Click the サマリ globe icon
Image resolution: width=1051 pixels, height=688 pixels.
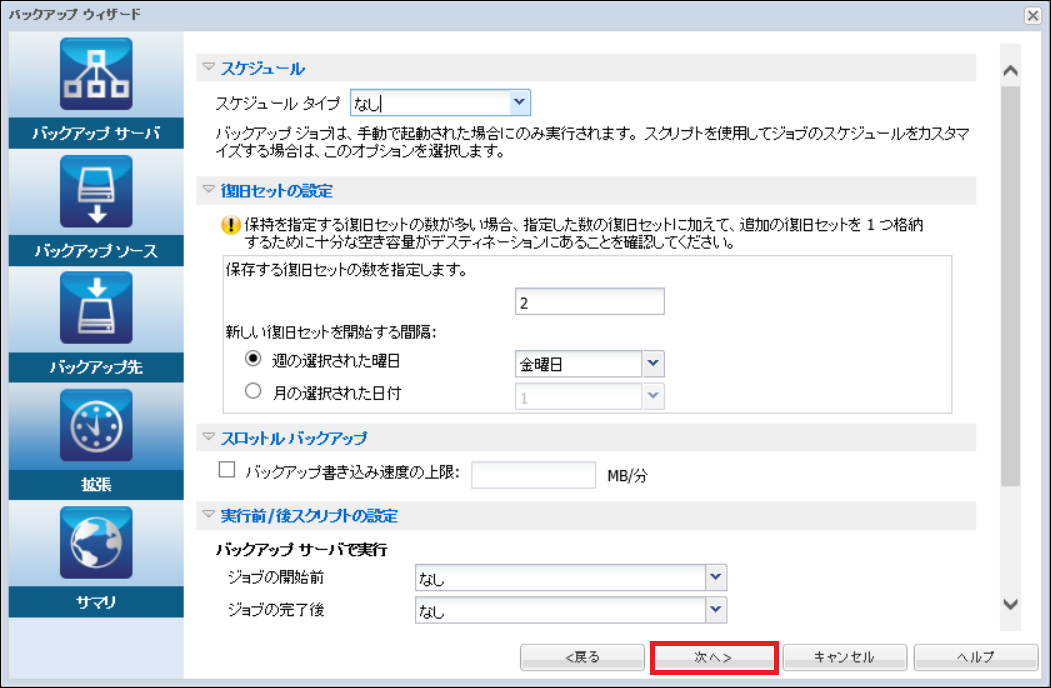[96, 542]
